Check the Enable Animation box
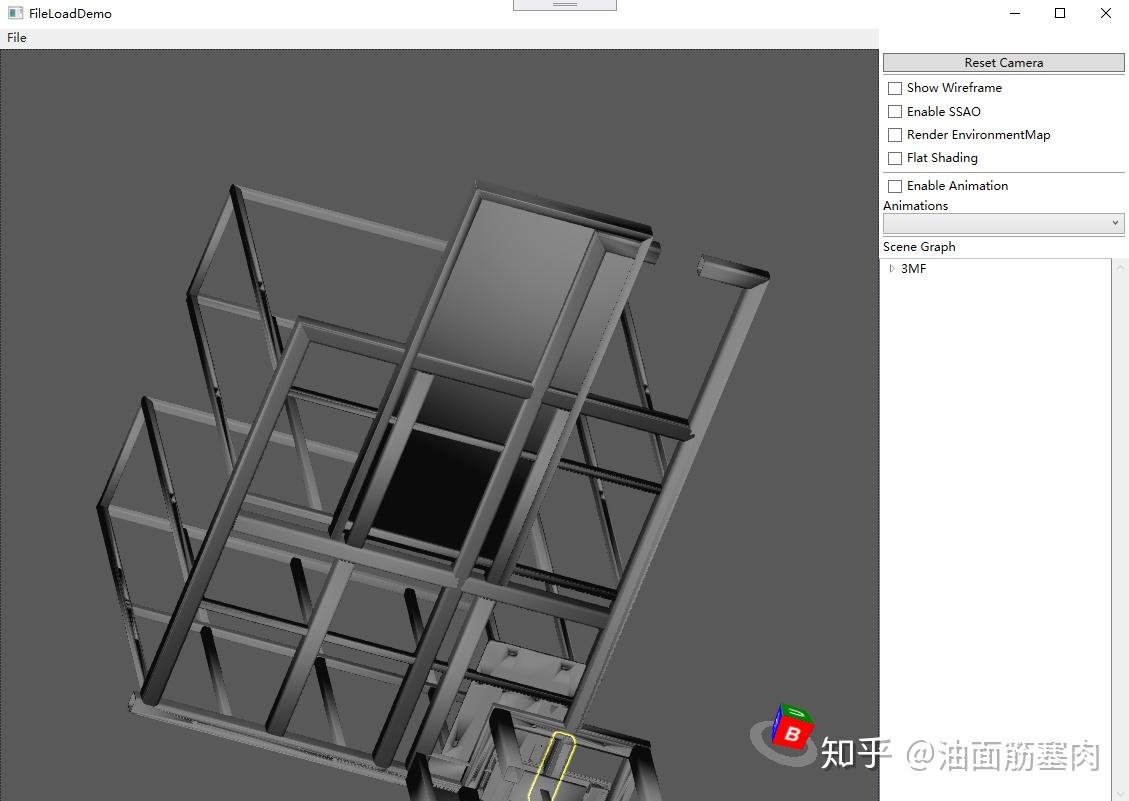This screenshot has width=1129, height=801. click(x=894, y=186)
